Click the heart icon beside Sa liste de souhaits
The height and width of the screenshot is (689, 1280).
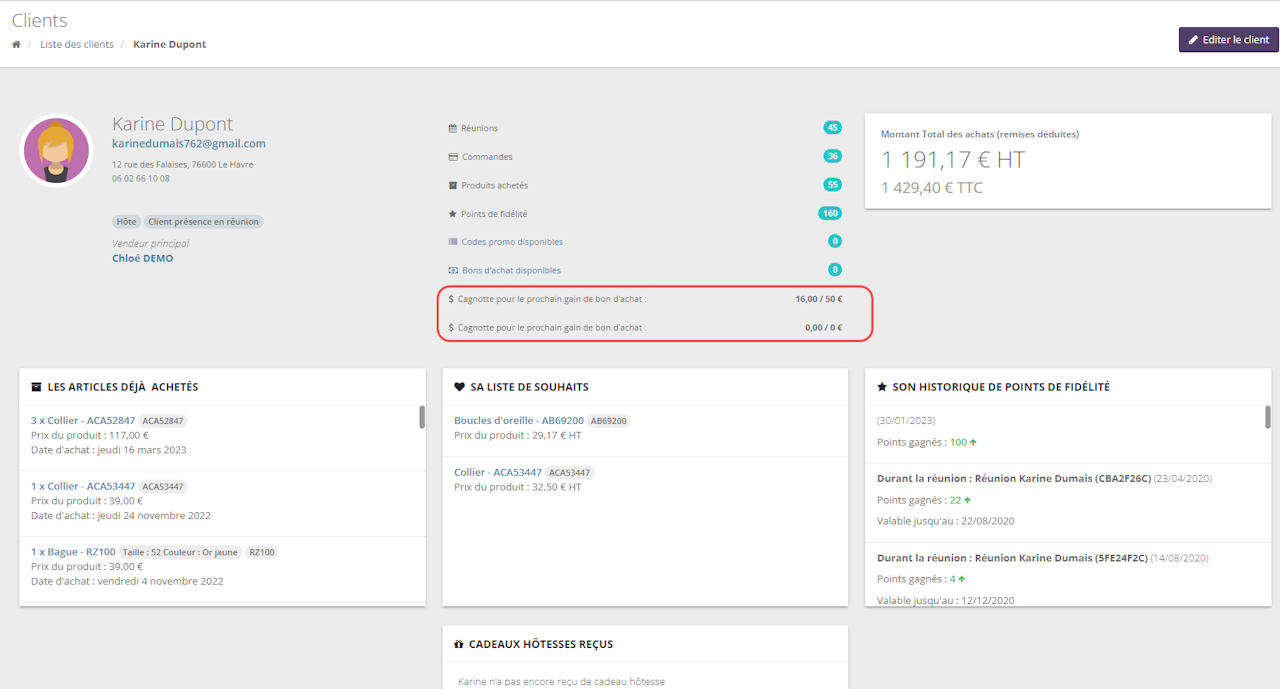459,387
